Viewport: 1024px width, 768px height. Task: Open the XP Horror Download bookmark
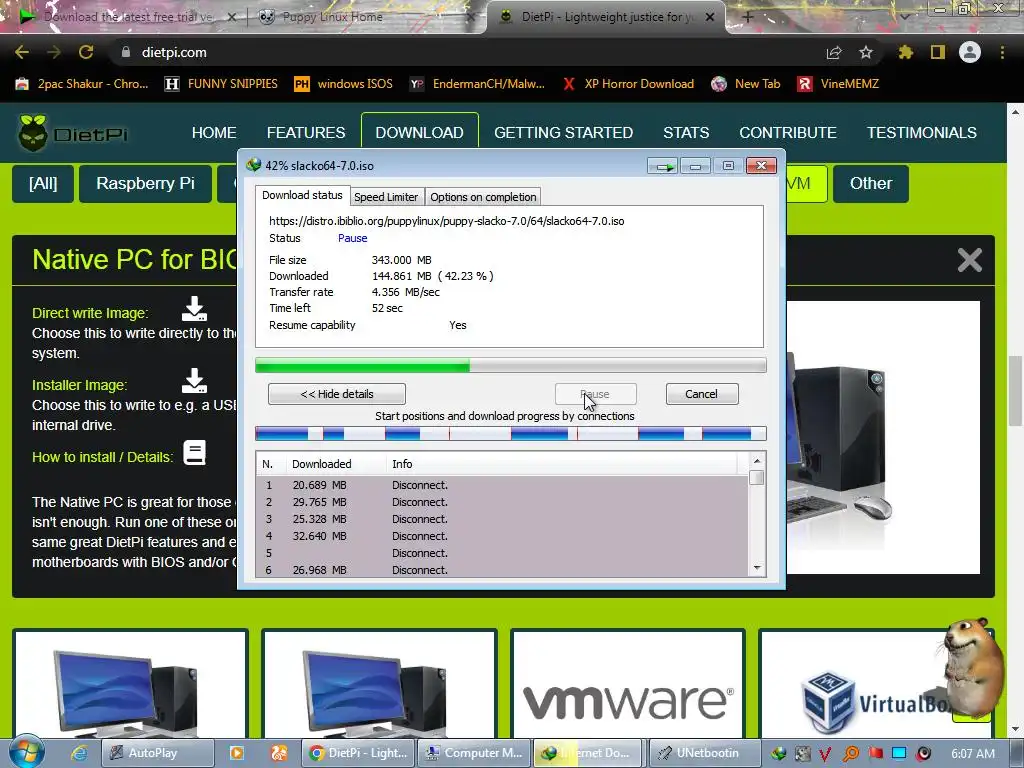[x=628, y=84]
